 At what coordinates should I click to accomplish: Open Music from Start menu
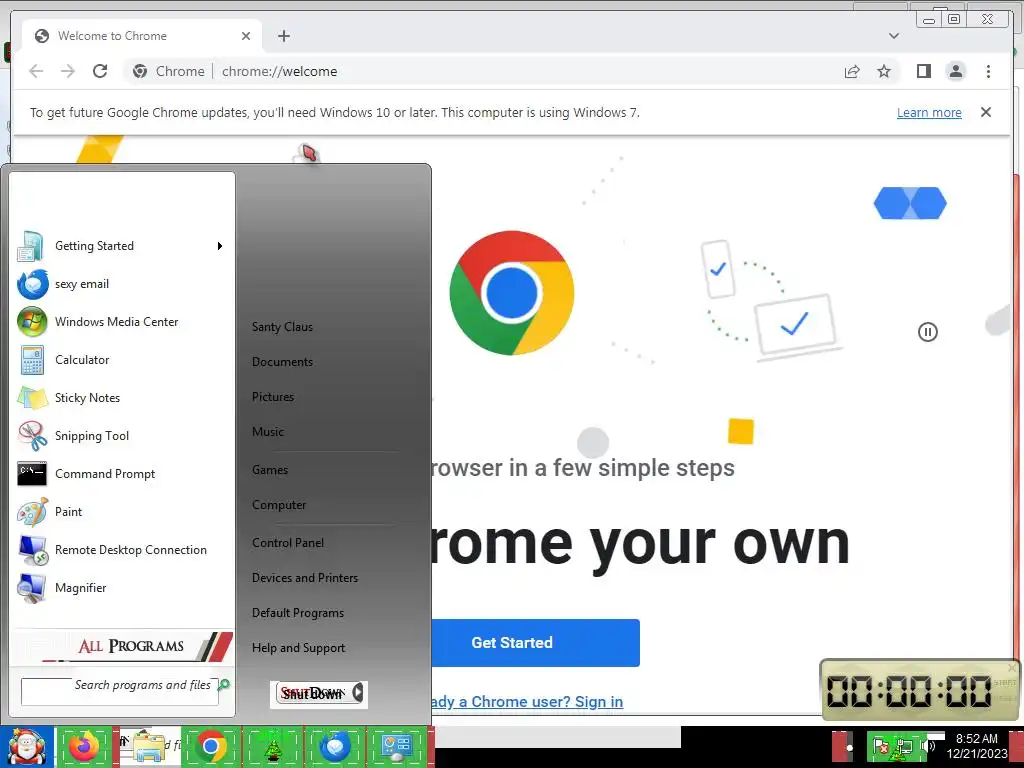point(268,432)
